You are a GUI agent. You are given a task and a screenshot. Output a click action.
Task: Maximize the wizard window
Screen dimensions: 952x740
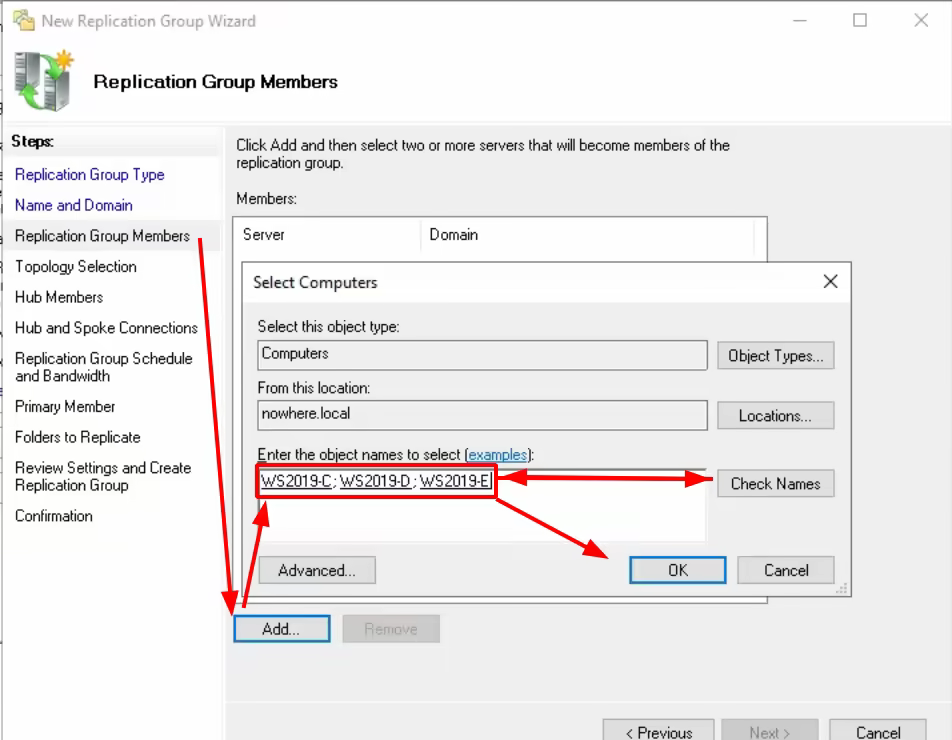[x=860, y=21]
